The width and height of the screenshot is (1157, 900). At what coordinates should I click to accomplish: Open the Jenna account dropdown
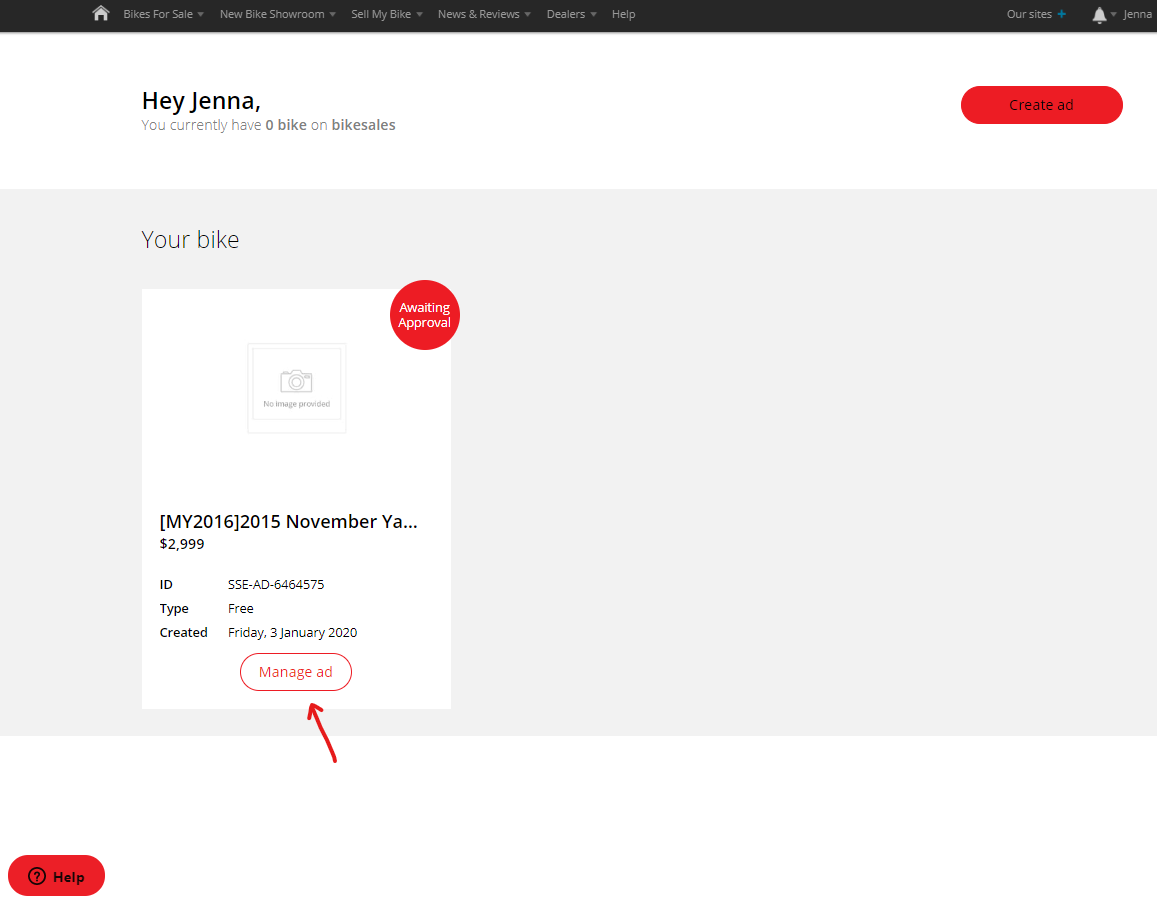(1137, 14)
